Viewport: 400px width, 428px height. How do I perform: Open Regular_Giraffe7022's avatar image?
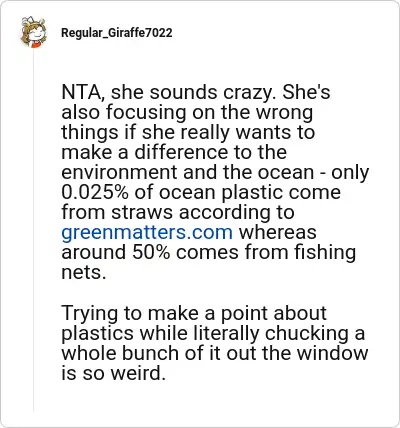click(x=33, y=32)
